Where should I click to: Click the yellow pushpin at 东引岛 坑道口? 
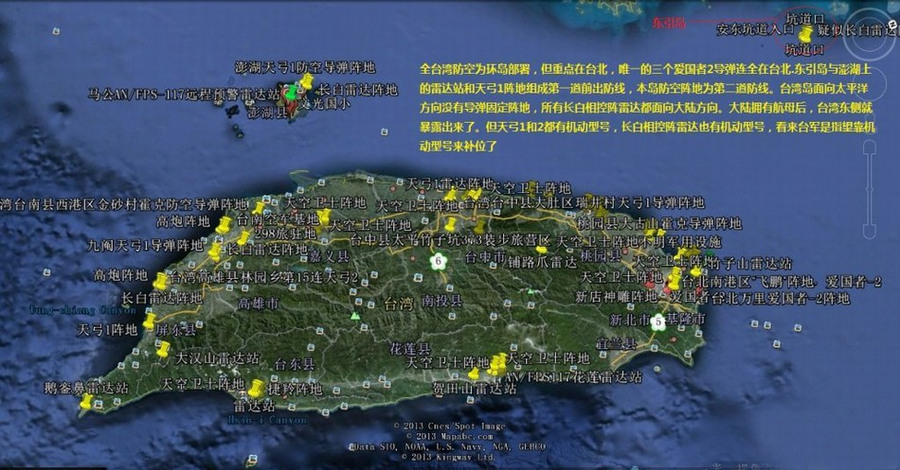[804, 35]
